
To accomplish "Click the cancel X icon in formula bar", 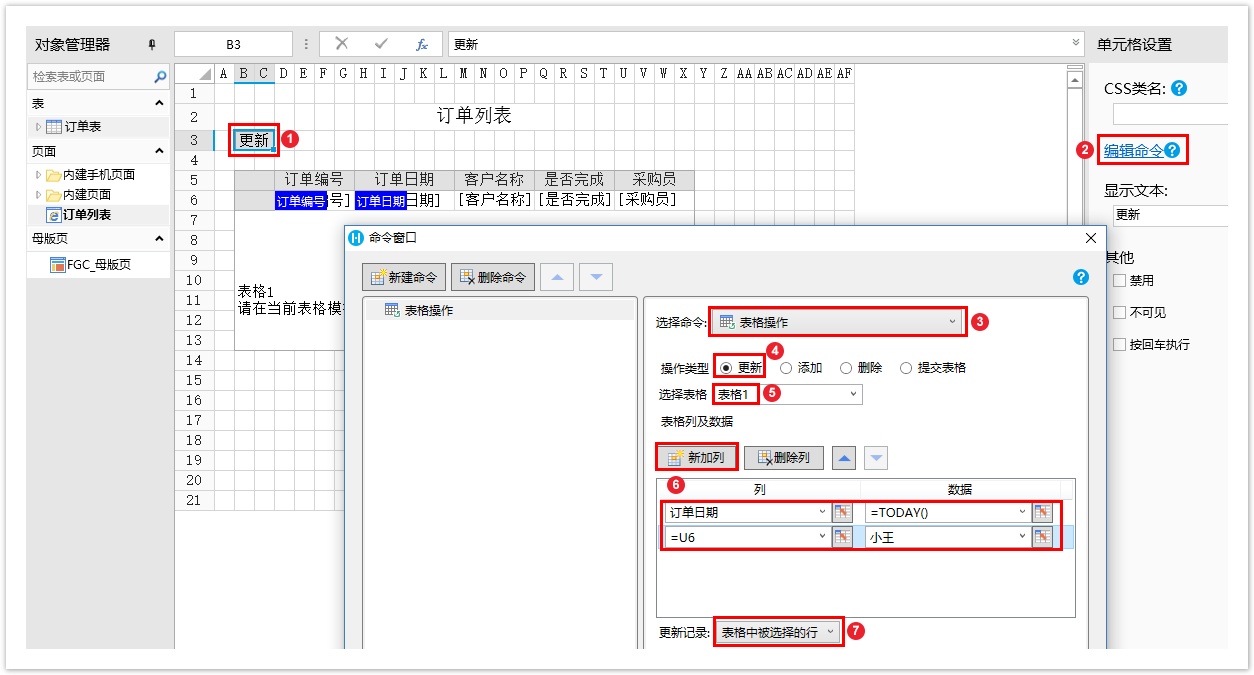I will click(342, 44).
